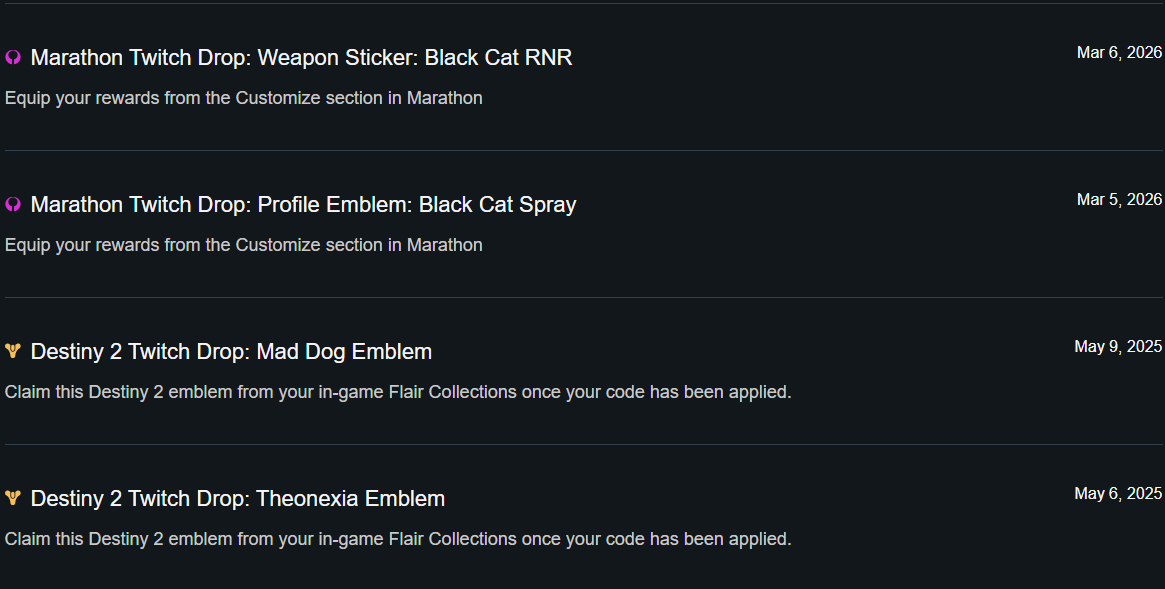Click the Marathon icon beside Black Cat RNR
The image size is (1165, 589).
[13, 58]
